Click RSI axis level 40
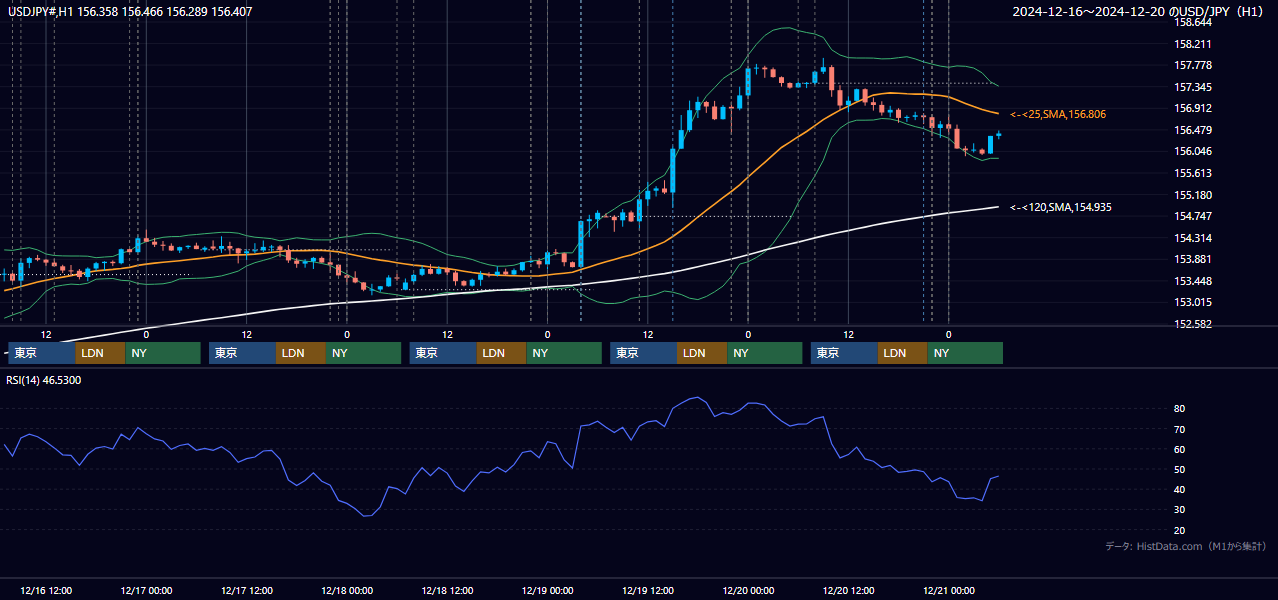This screenshot has width=1278, height=600. point(1180,489)
